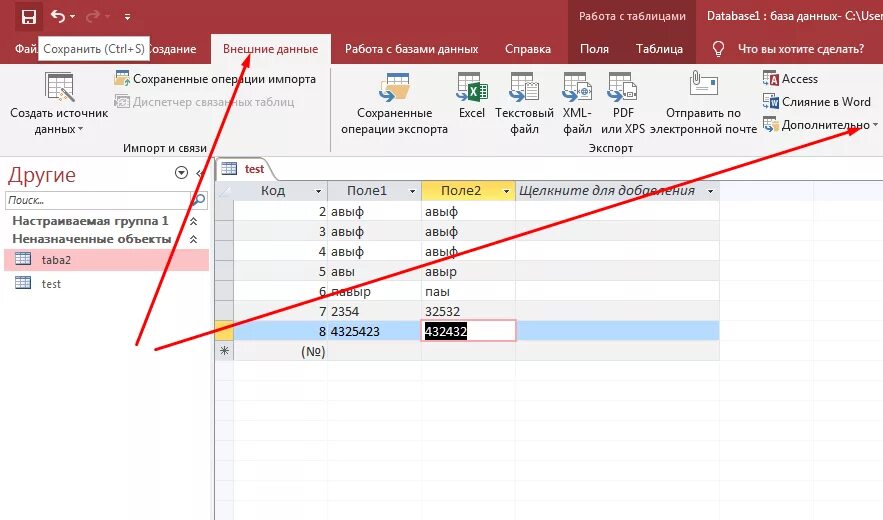This screenshot has width=883, height=520.
Task: Open Щелкните для добавления field dropdown
Action: (x=711, y=191)
